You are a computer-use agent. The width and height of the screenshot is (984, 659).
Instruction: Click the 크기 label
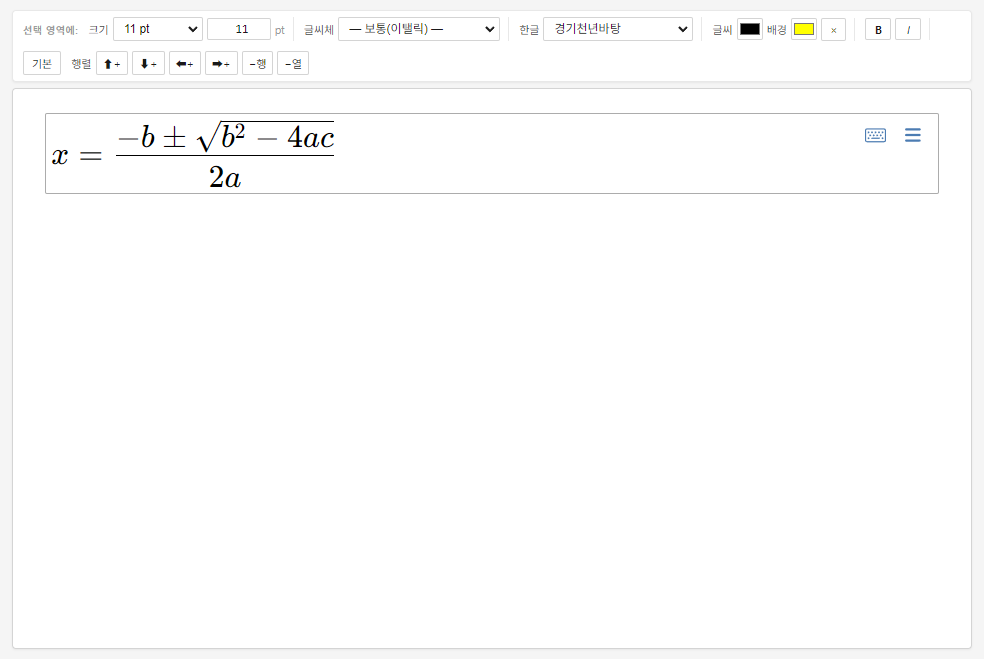click(99, 30)
